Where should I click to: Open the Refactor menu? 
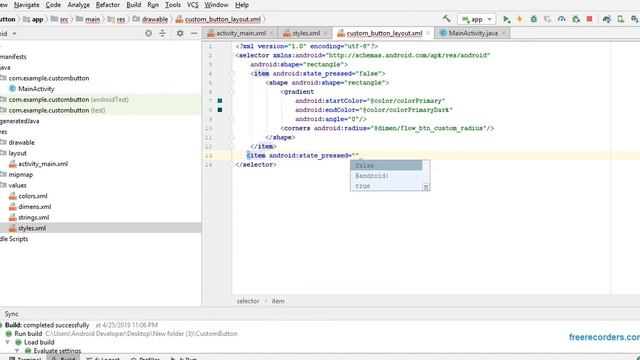tap(108, 5)
